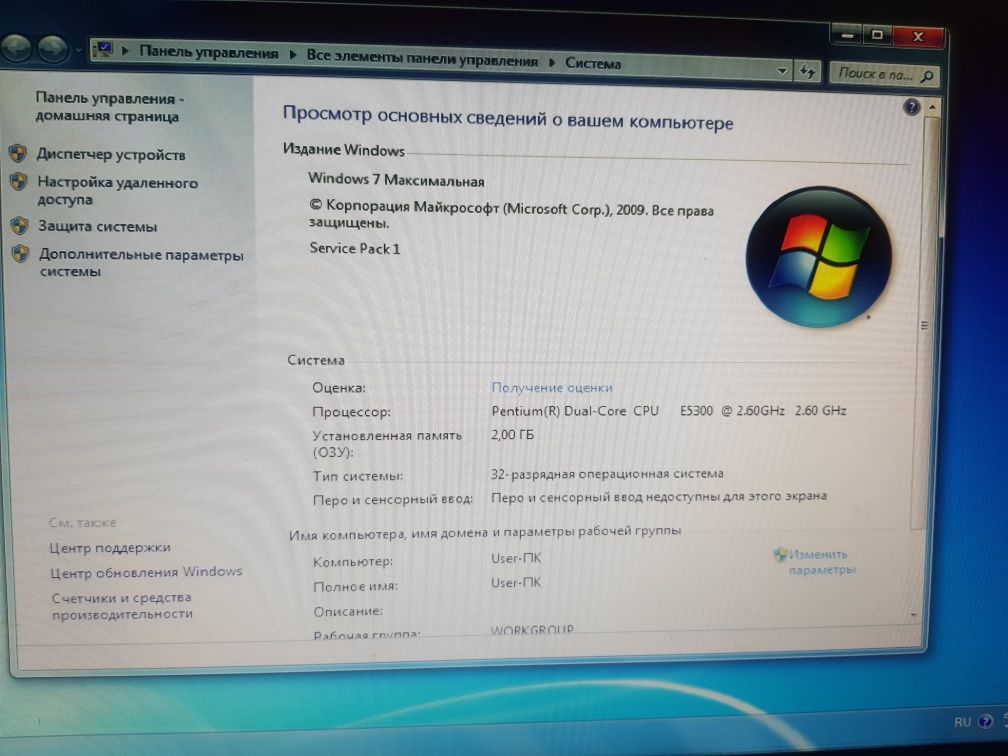This screenshot has width=1008, height=756.
Task: Maximize the System window
Action: coord(877,35)
